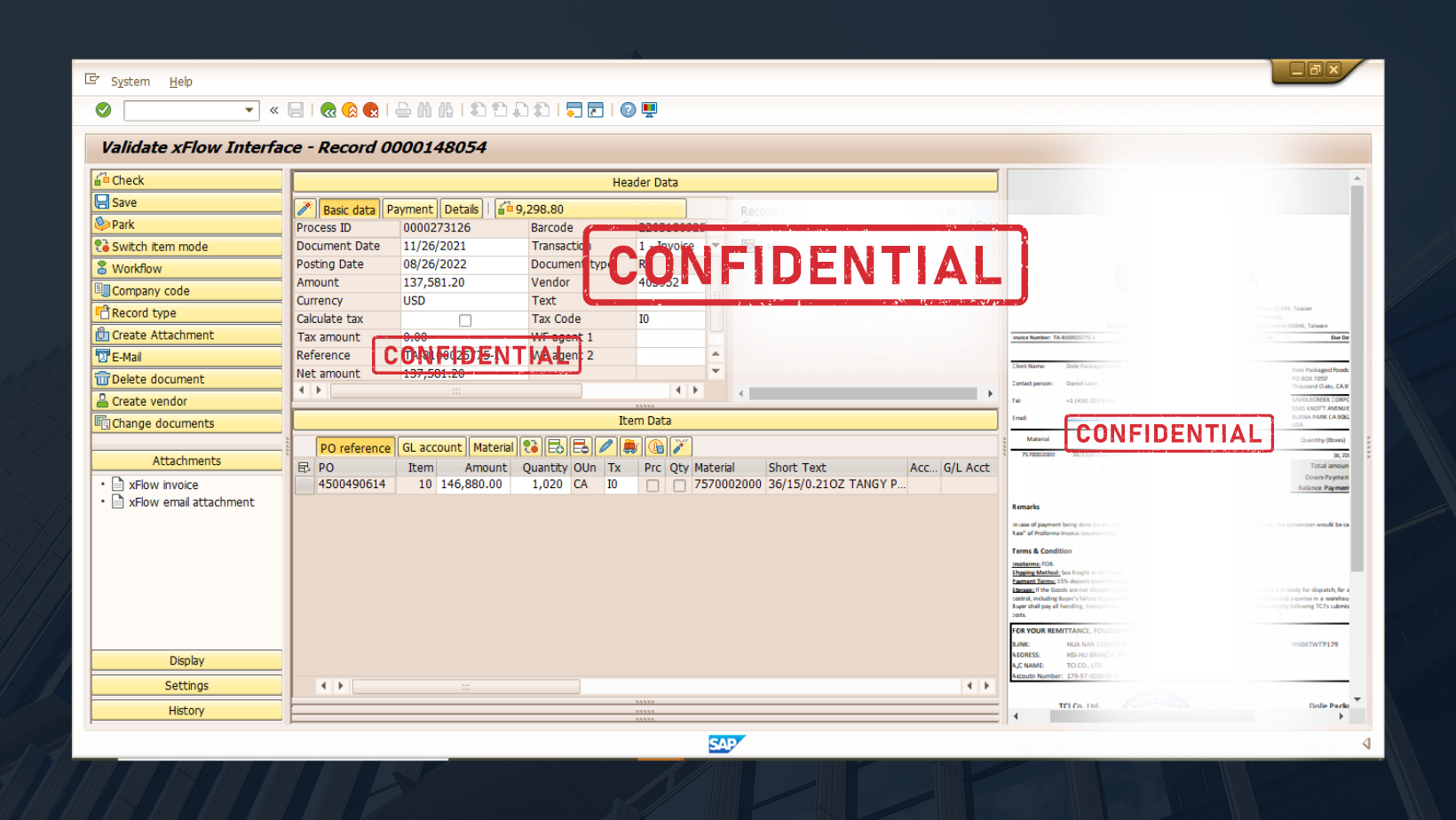The image size is (1456, 820).
Task: Click the green Back icon
Action: pyautogui.click(x=328, y=110)
